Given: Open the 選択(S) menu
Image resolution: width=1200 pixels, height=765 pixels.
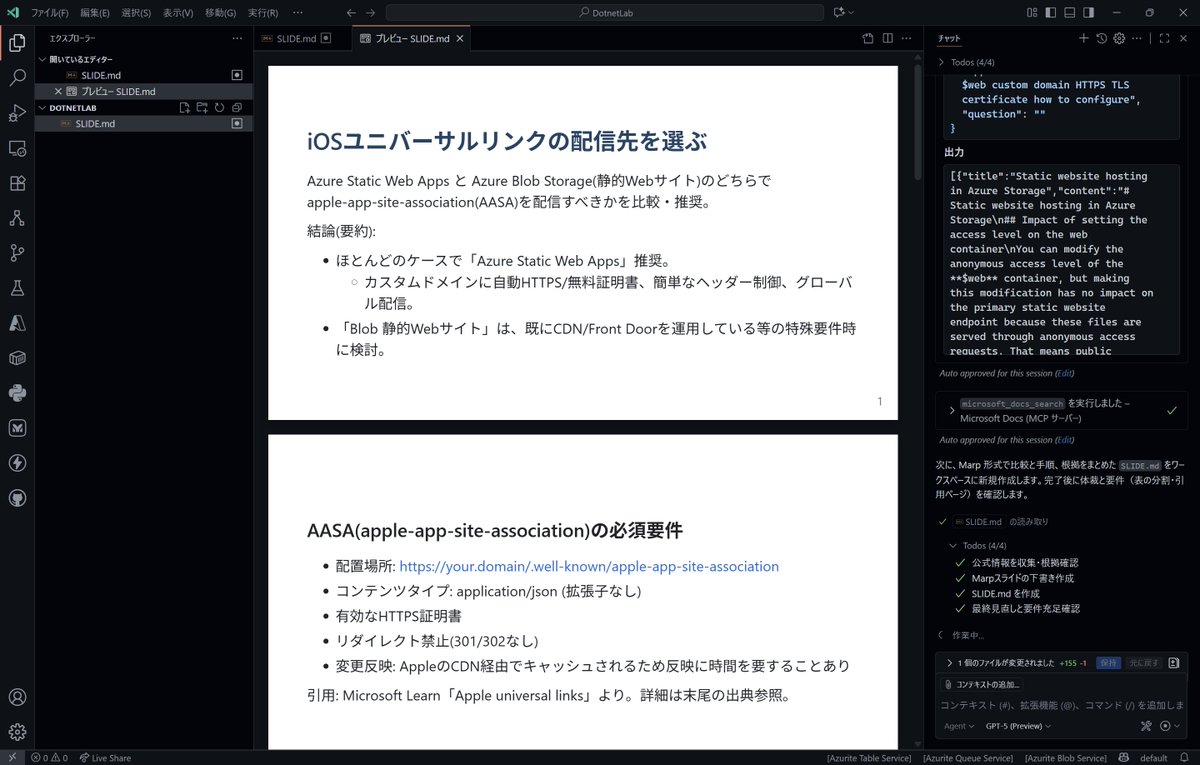Looking at the screenshot, I should (136, 13).
